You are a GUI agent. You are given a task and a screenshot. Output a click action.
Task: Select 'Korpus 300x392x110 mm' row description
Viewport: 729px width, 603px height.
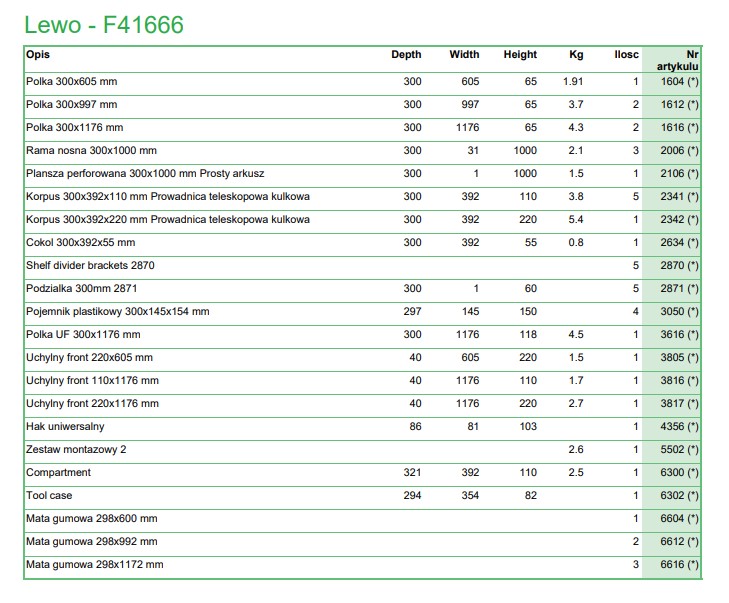(168, 197)
